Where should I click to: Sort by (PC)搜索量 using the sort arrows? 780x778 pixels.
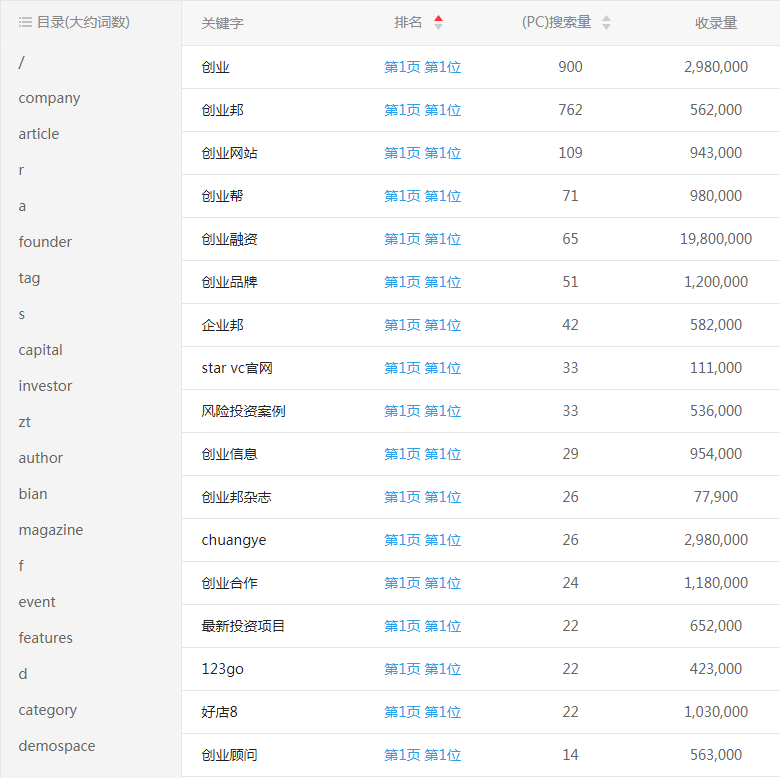tap(606, 23)
